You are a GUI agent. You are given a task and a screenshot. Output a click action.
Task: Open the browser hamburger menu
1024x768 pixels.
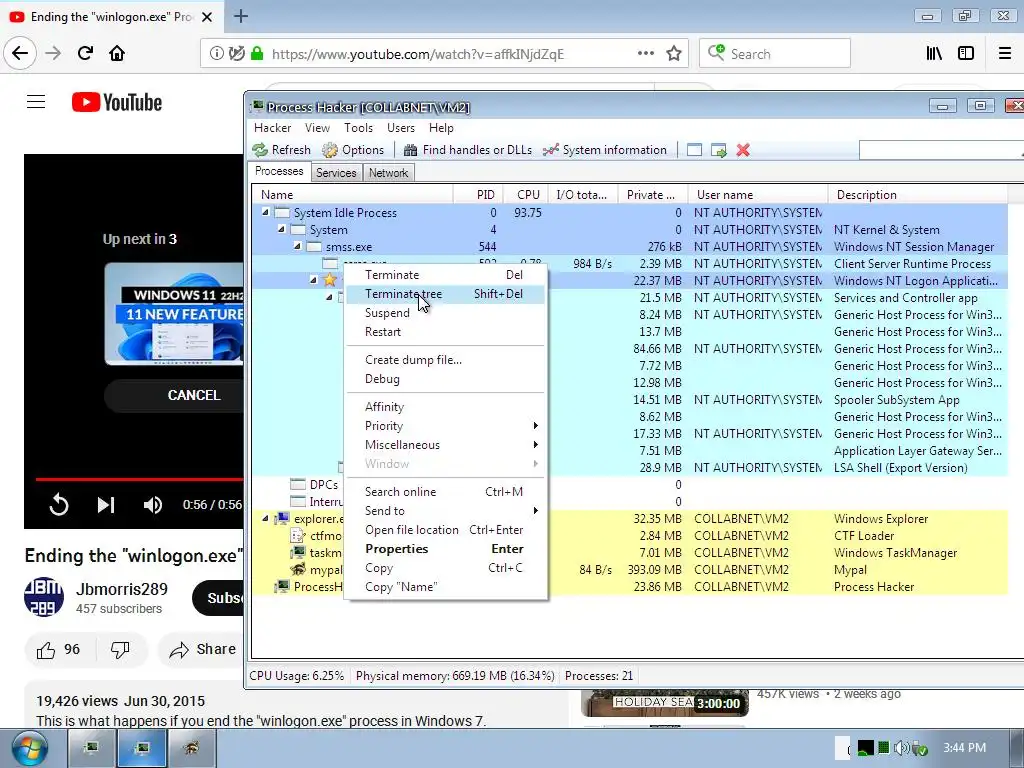[1005, 54]
